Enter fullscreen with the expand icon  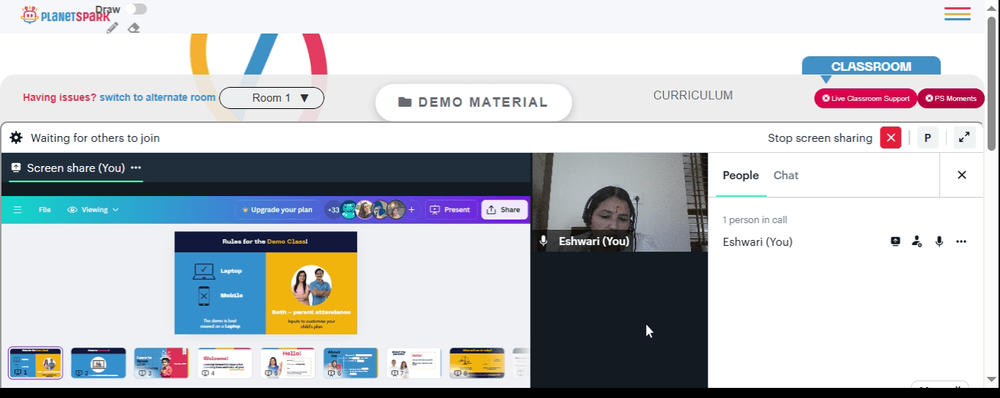964,138
